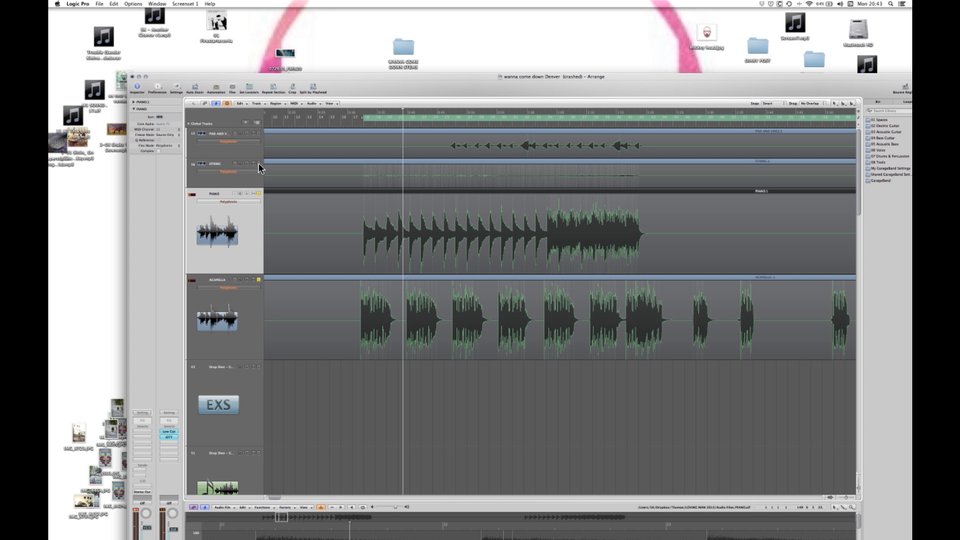This screenshot has width=960, height=540.
Task: Toggle the red record button on ACAPELLA track
Action: coord(192,280)
